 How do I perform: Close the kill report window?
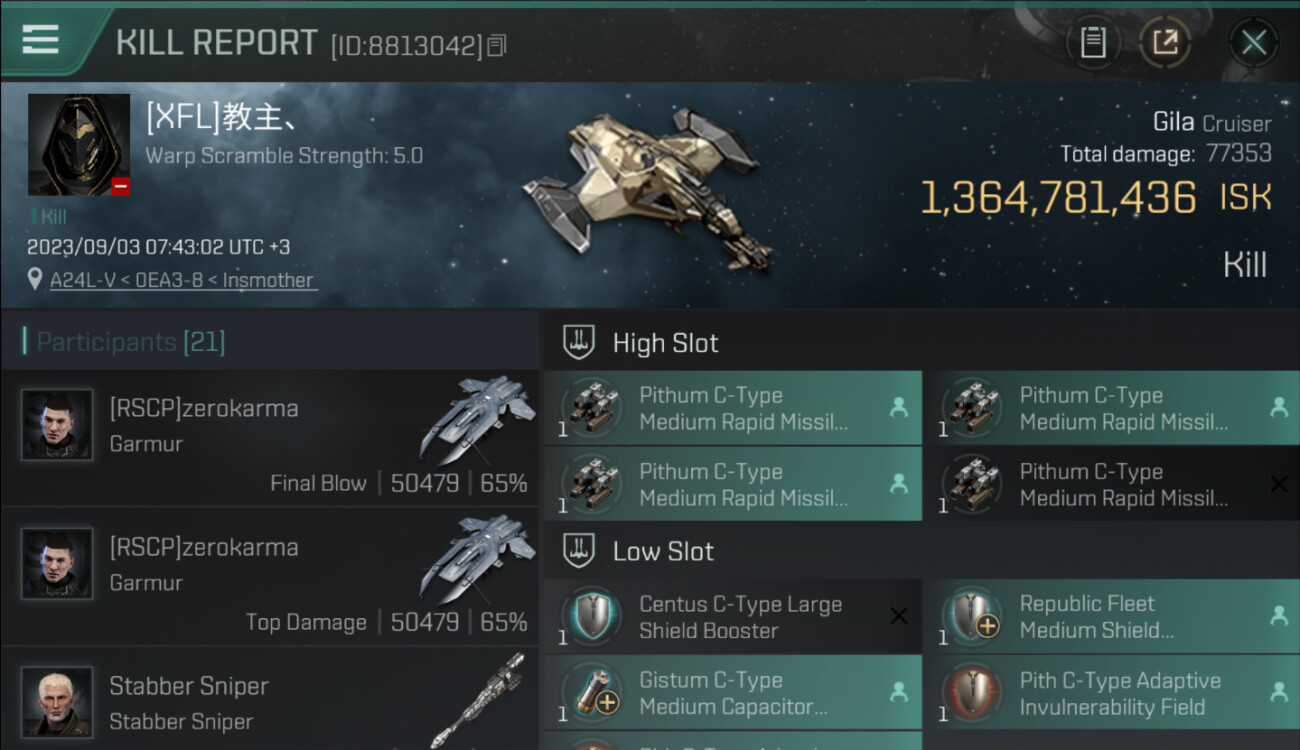tap(1253, 42)
